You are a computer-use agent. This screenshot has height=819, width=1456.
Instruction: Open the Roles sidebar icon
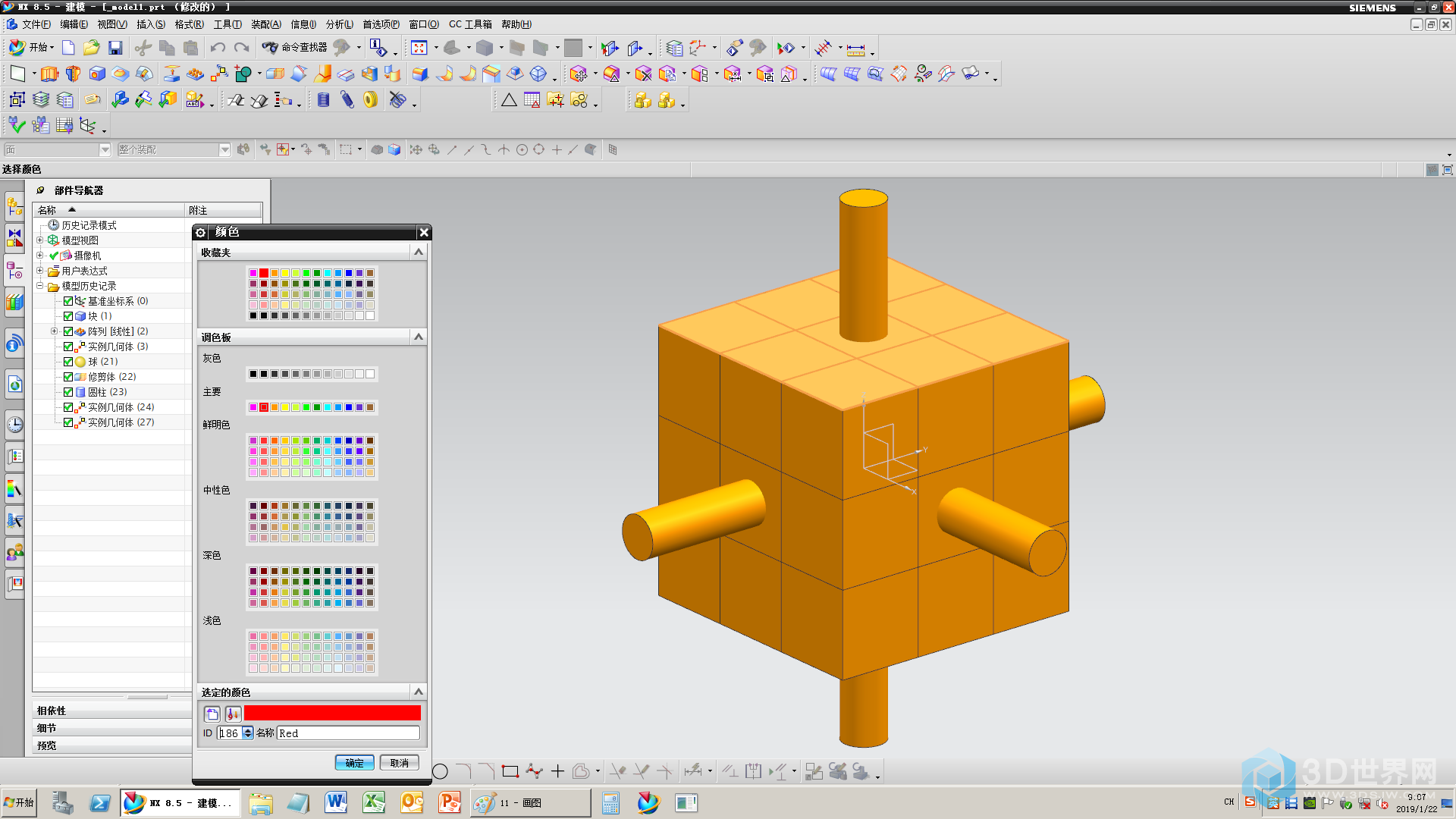point(15,551)
